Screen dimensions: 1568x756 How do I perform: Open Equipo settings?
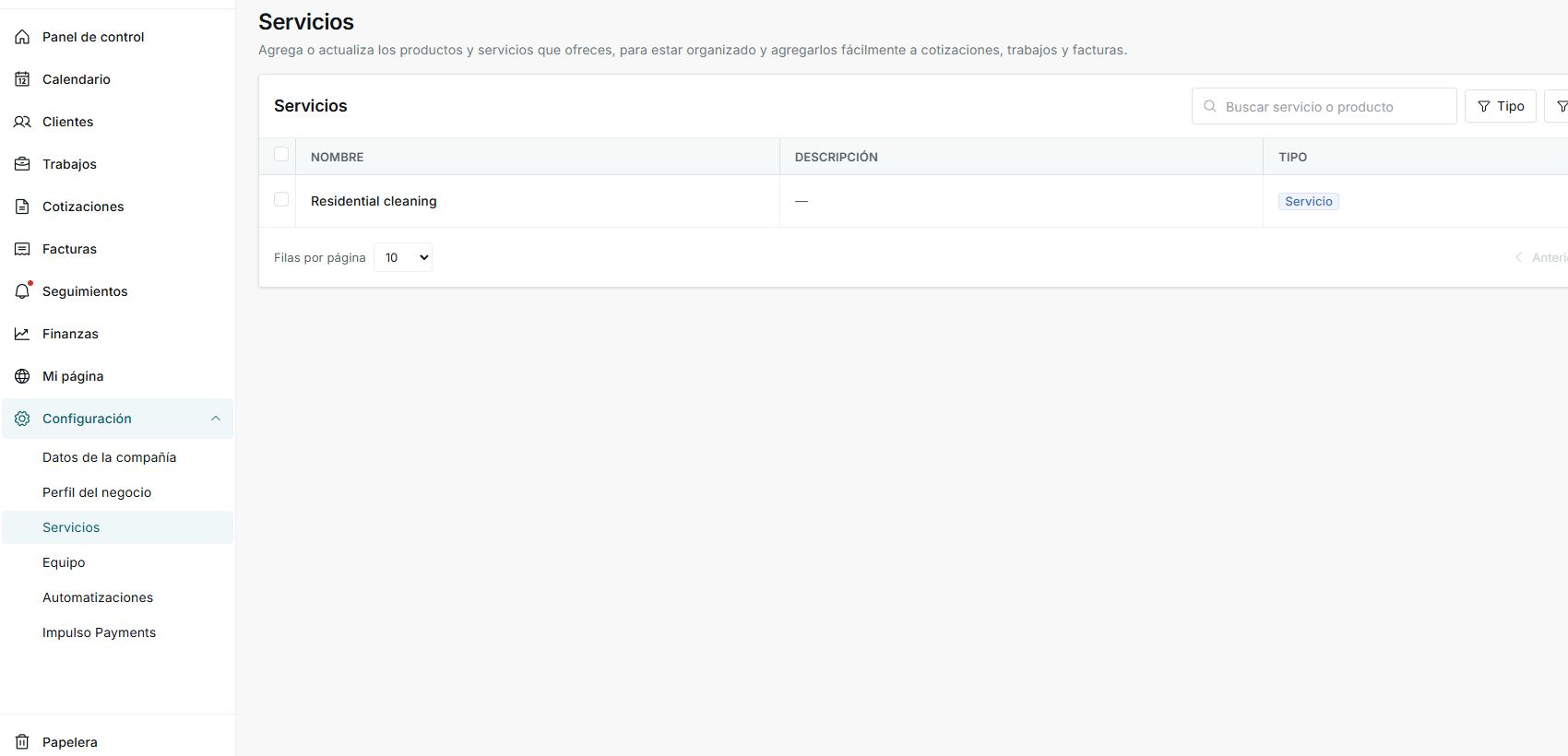pos(118,562)
